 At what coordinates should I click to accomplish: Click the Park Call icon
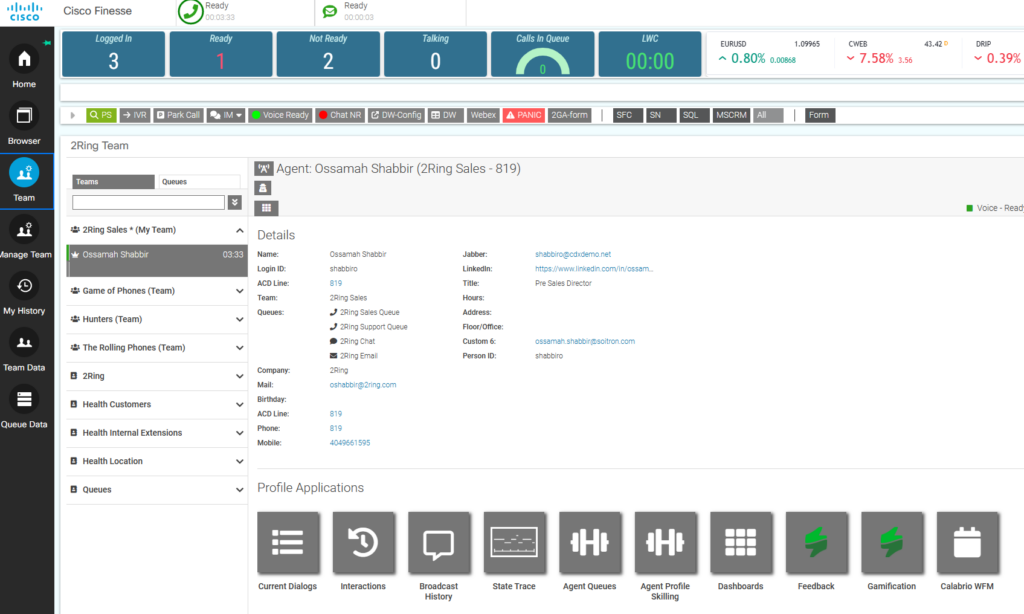click(x=177, y=114)
